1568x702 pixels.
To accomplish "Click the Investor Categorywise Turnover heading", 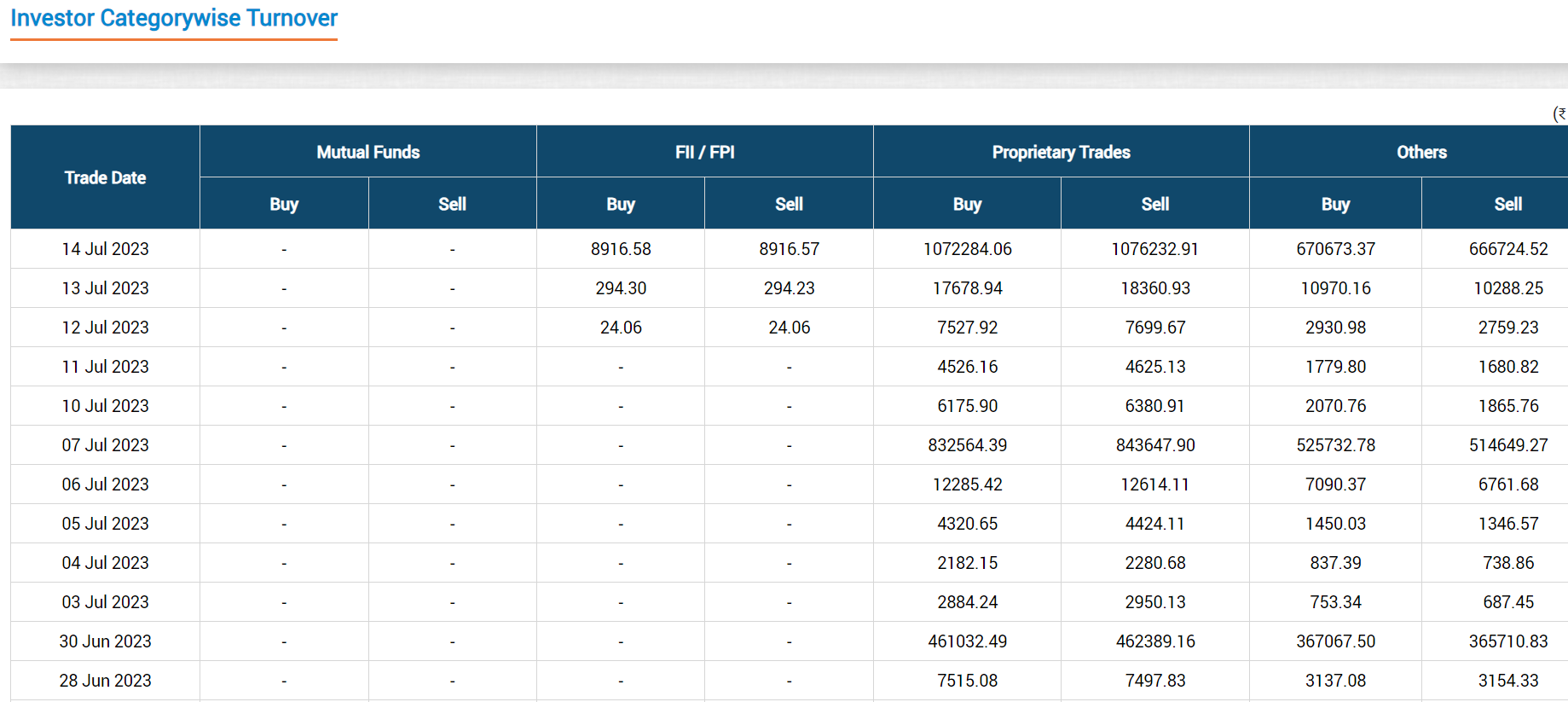I will (174, 18).
